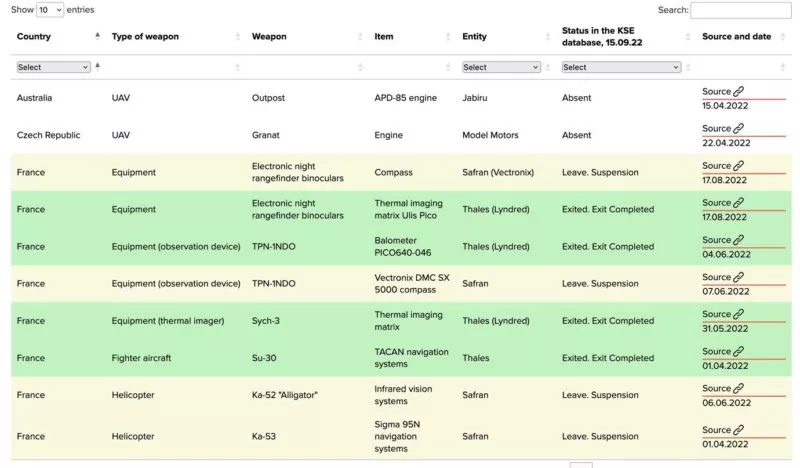The height and width of the screenshot is (468, 800).
Task: Open Source link for Ka-53 row
Action: click(722, 430)
